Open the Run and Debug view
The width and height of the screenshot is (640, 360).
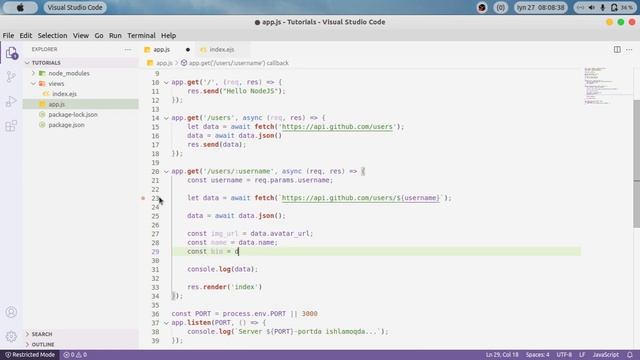11,101
